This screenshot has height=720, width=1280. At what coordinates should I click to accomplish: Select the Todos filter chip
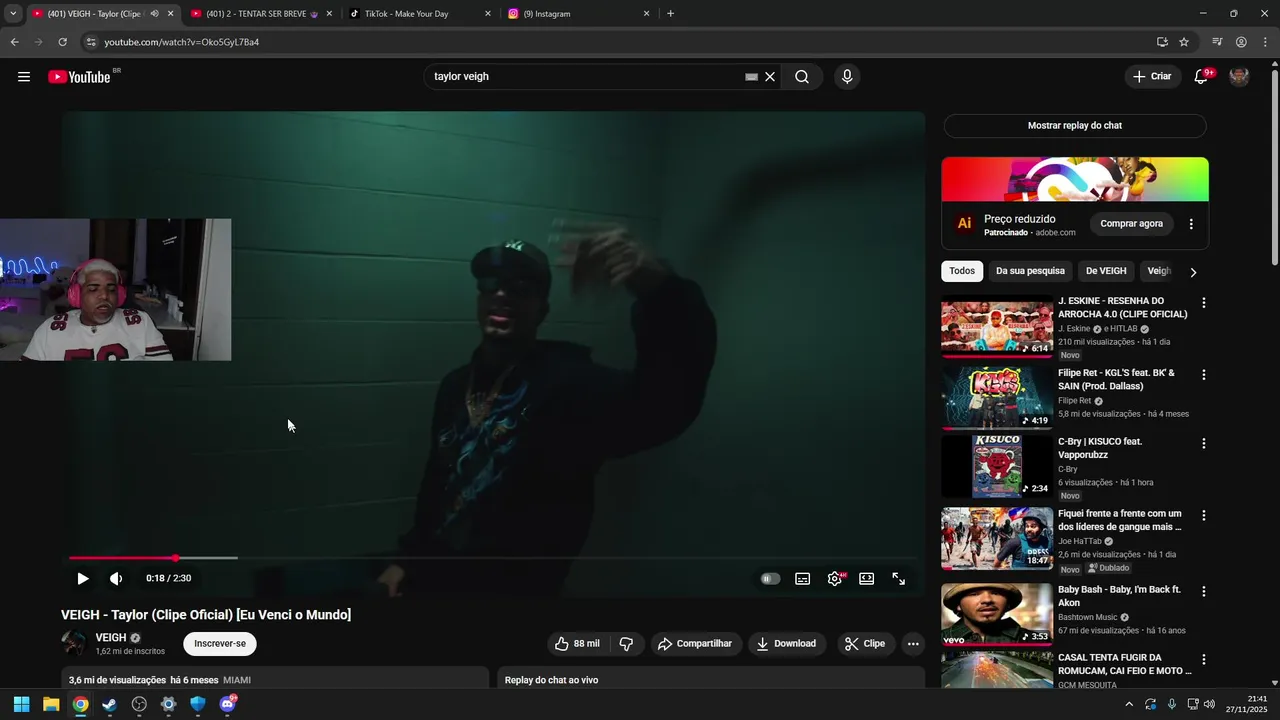tap(962, 271)
